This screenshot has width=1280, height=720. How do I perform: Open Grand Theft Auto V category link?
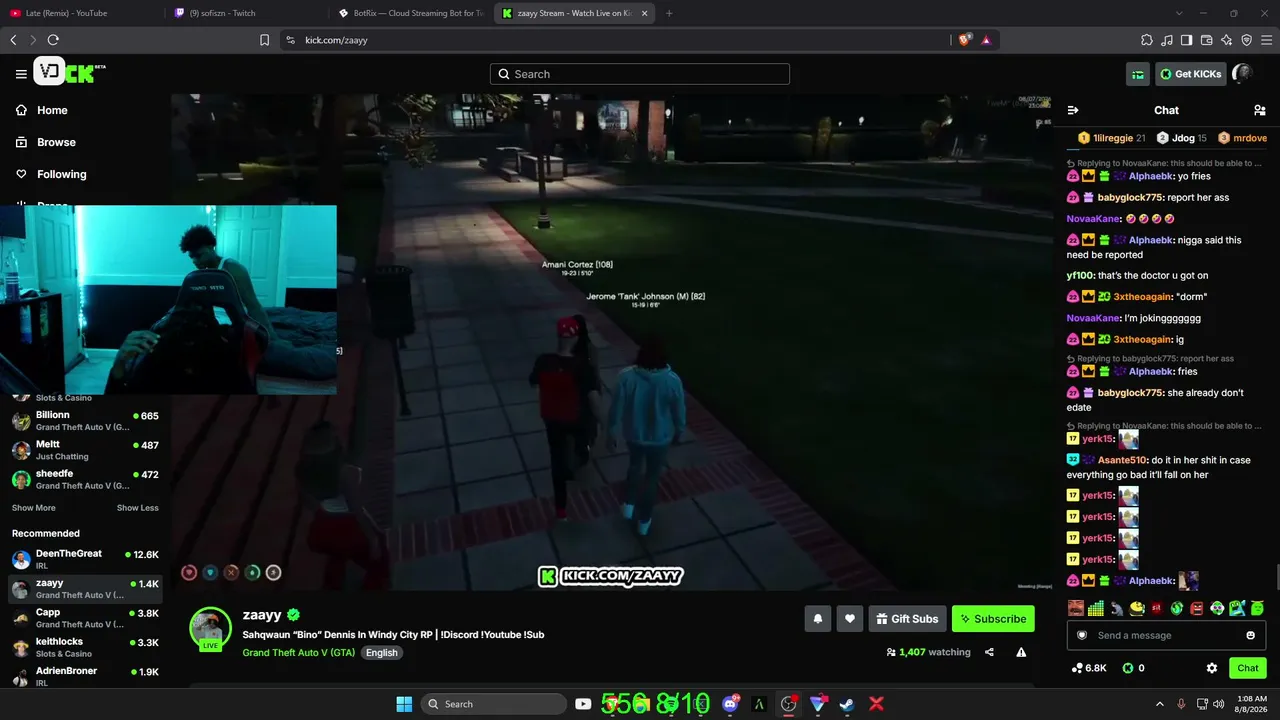tap(298, 652)
